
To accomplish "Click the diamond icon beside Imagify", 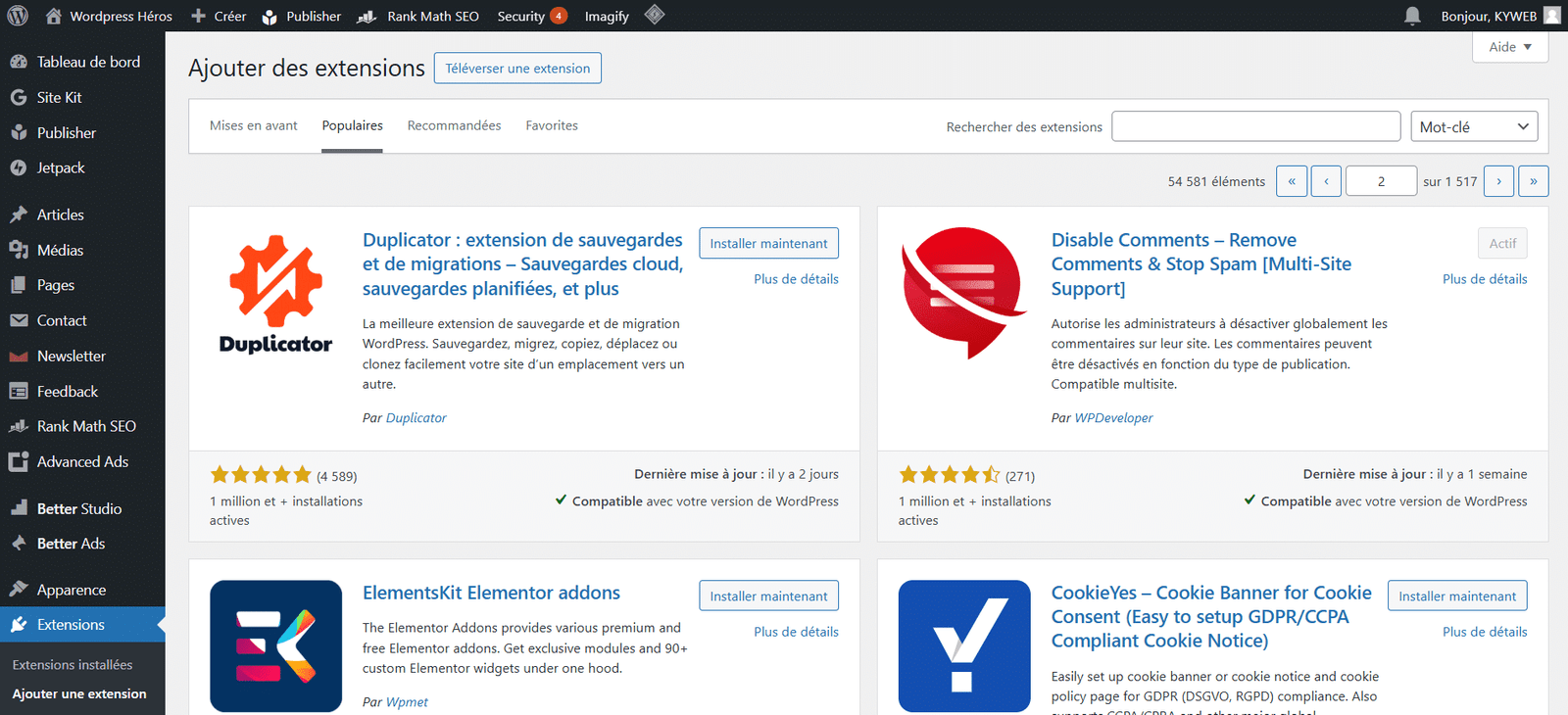I will click(x=655, y=15).
